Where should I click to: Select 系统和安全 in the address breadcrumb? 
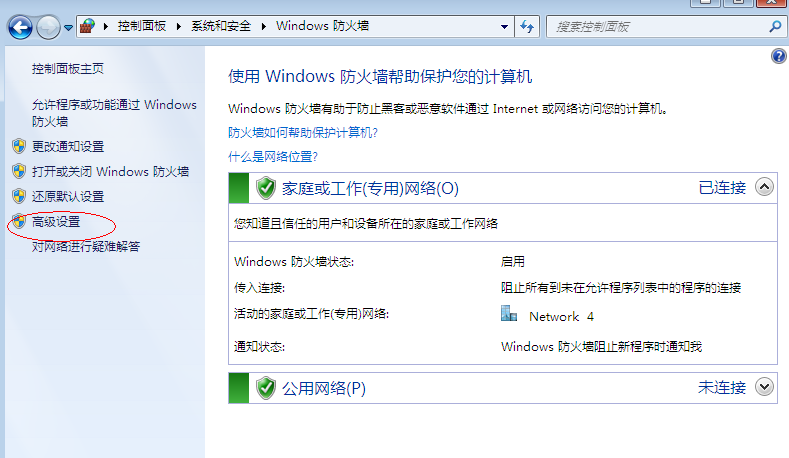(x=221, y=26)
